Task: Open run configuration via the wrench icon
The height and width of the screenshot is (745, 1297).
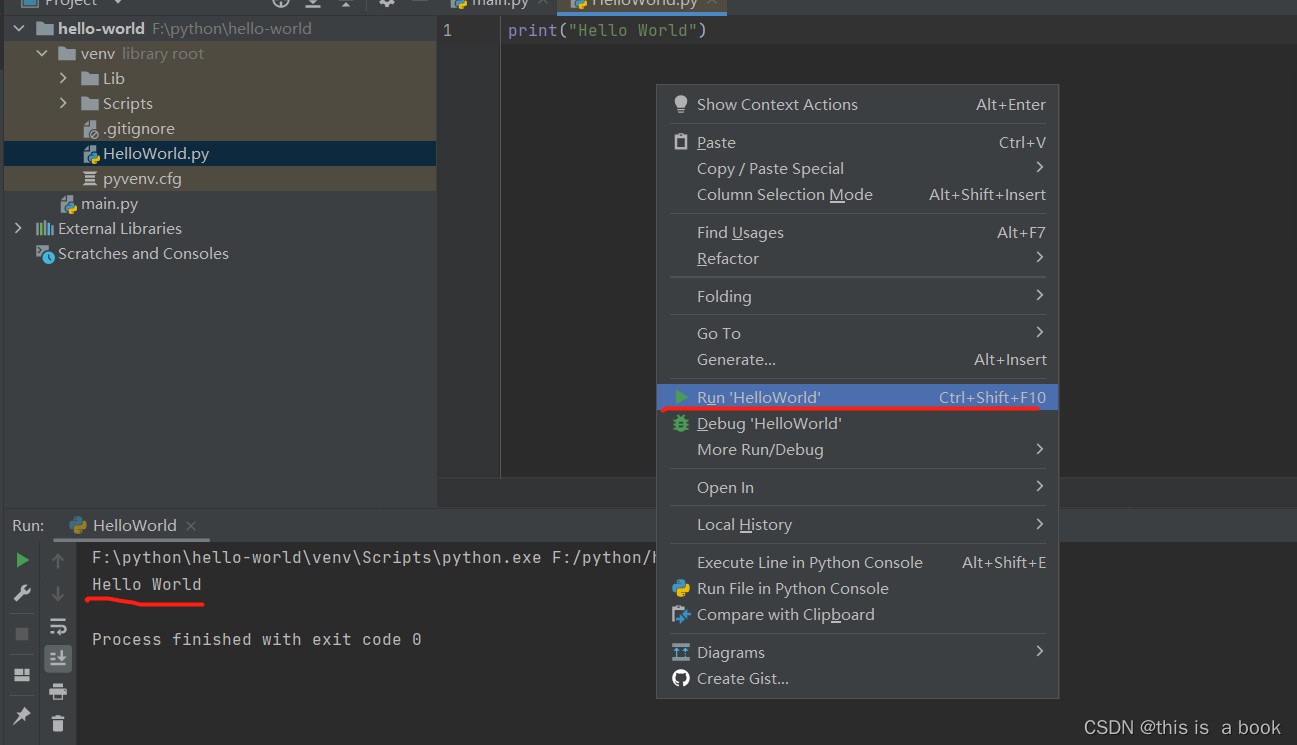Action: (21, 592)
